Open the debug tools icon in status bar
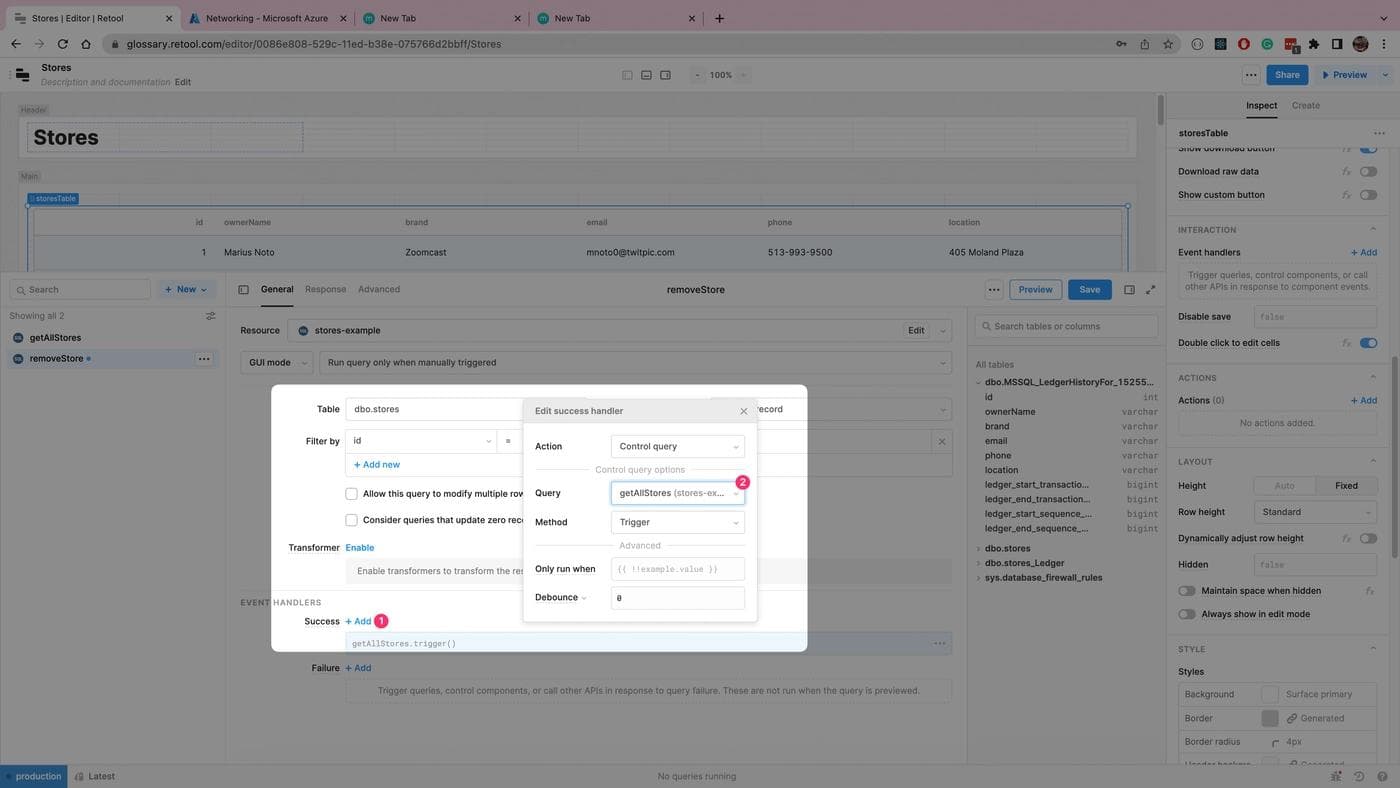Viewport: 1400px width, 788px height. (1337, 776)
